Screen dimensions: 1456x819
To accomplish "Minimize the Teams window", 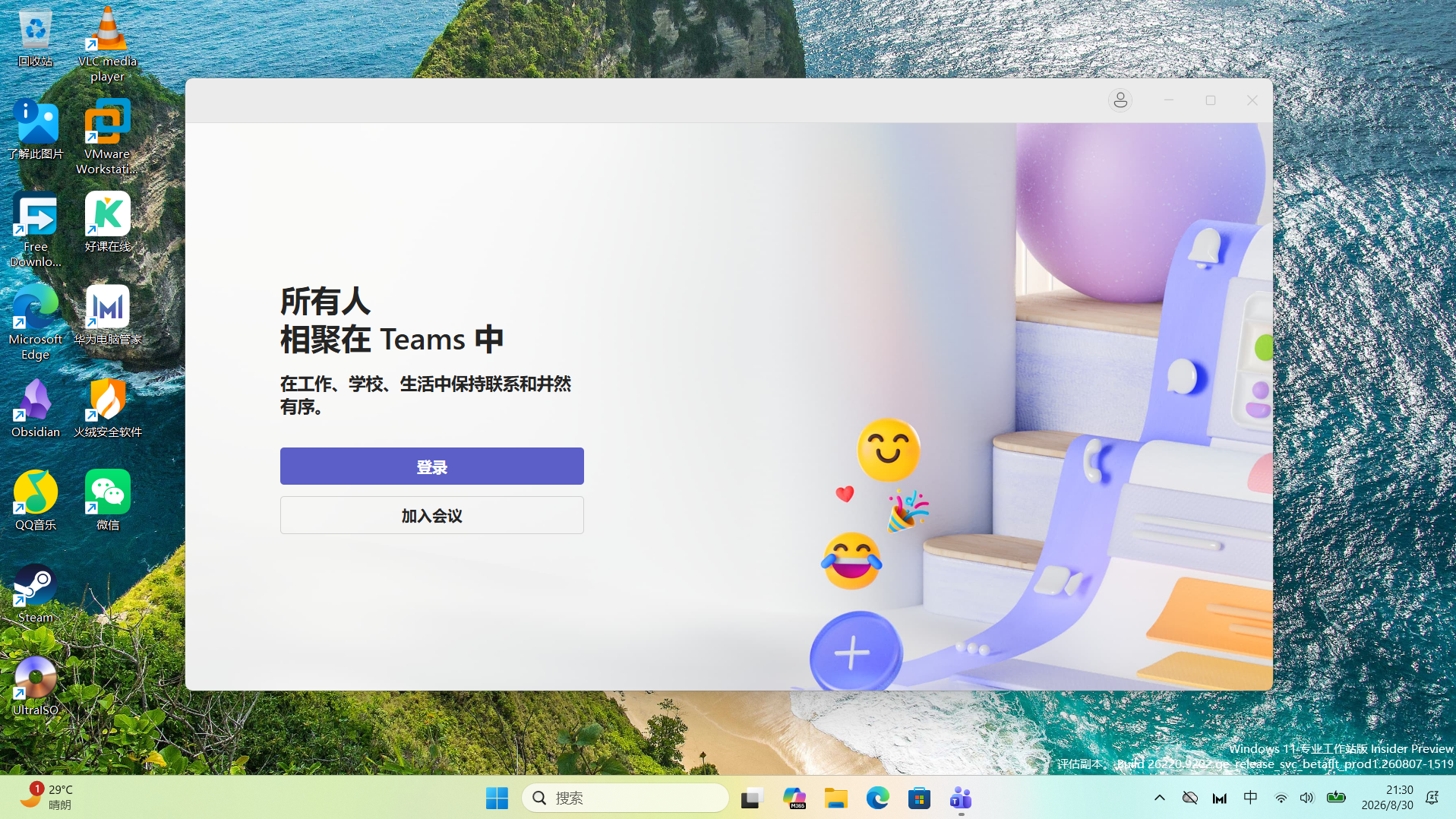I will [1169, 100].
